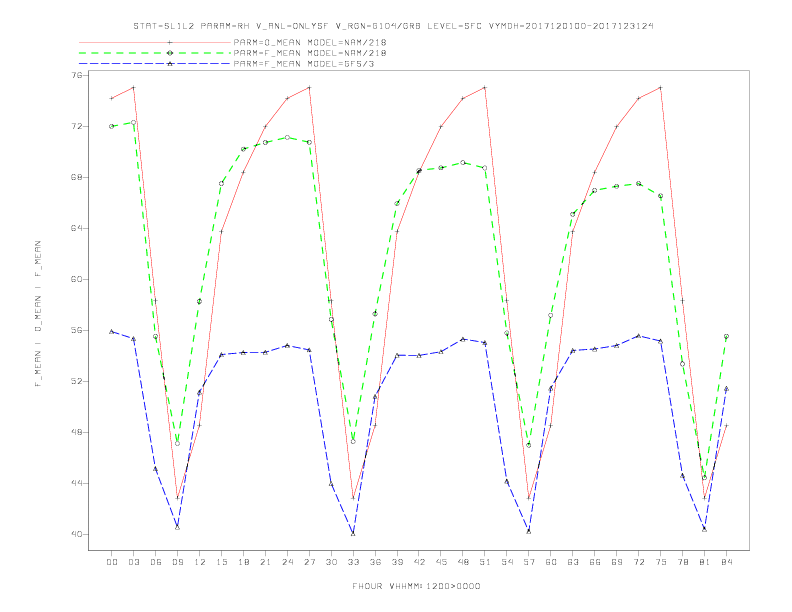Image resolution: width=792 pixels, height=612 pixels.
Task: Click x-axis tick label 15
Action: coord(221,562)
